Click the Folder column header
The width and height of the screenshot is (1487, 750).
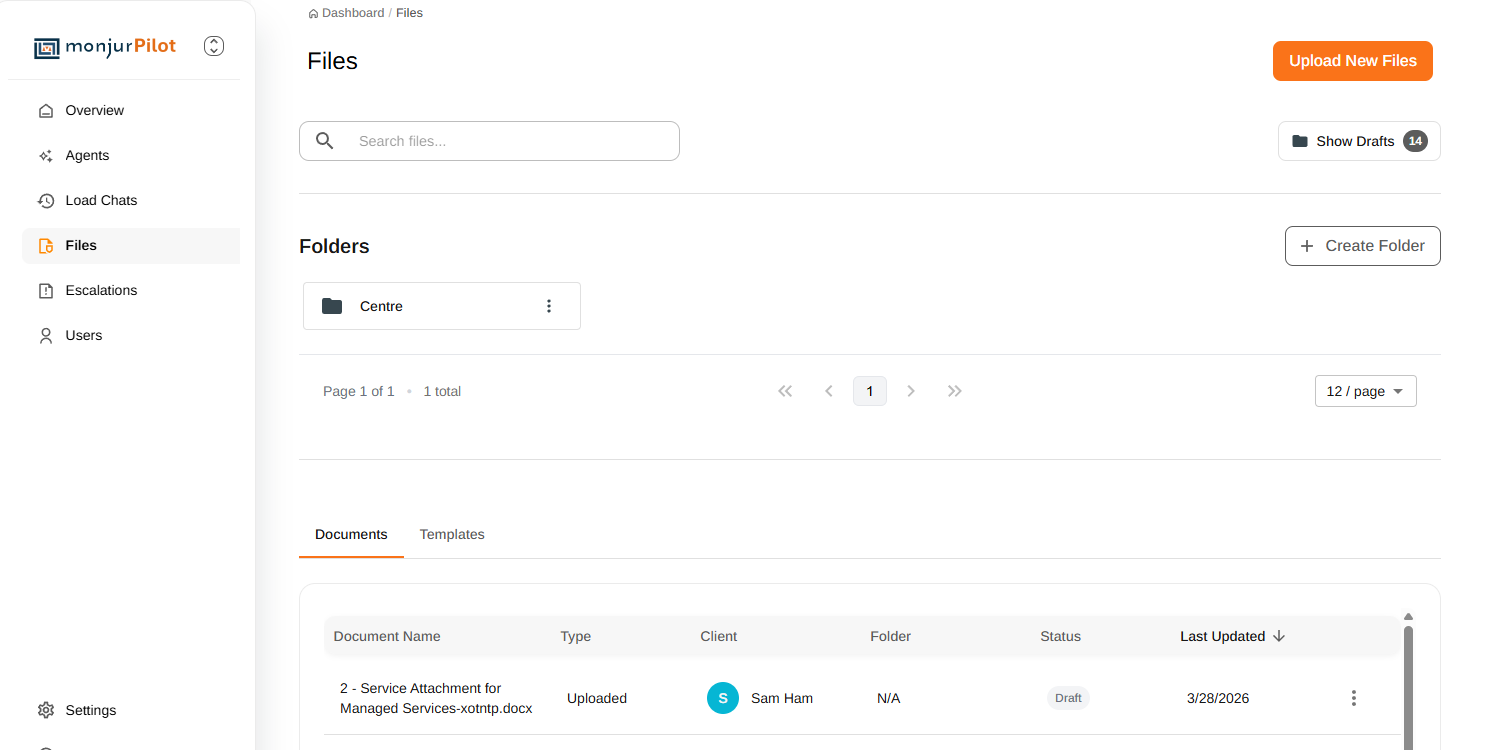(x=891, y=636)
